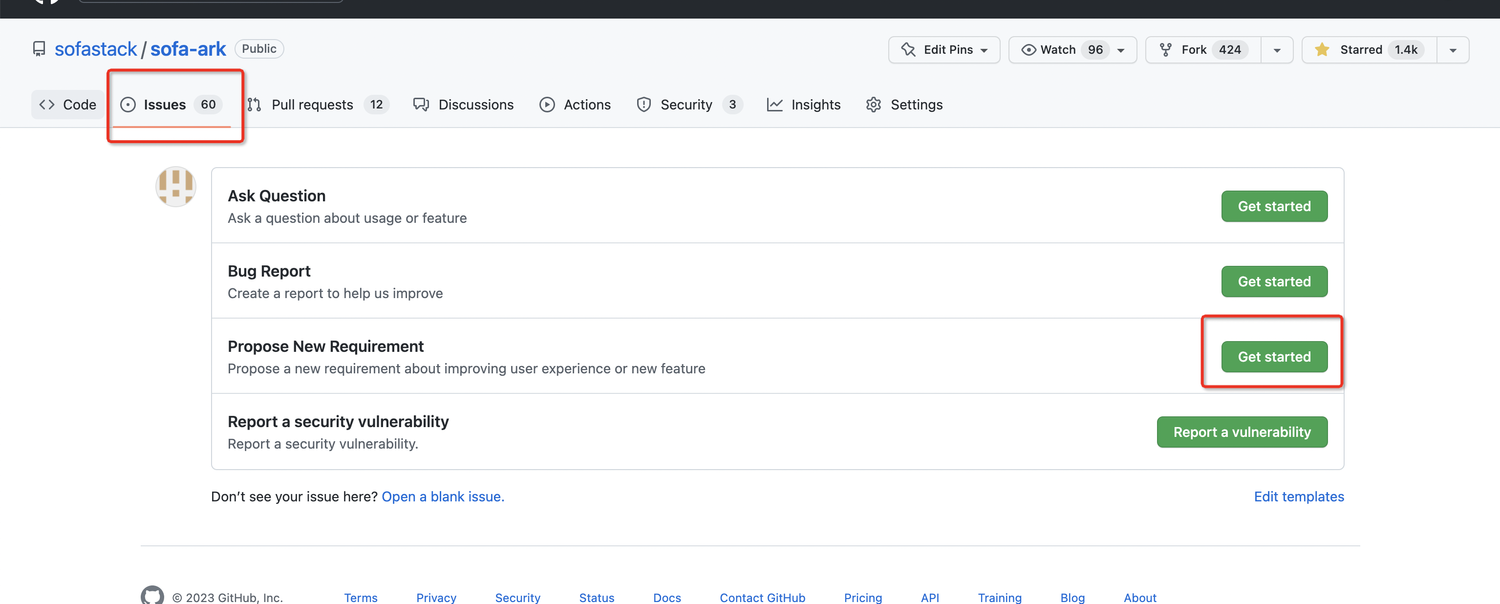Click the Settings gear icon

tap(874, 104)
